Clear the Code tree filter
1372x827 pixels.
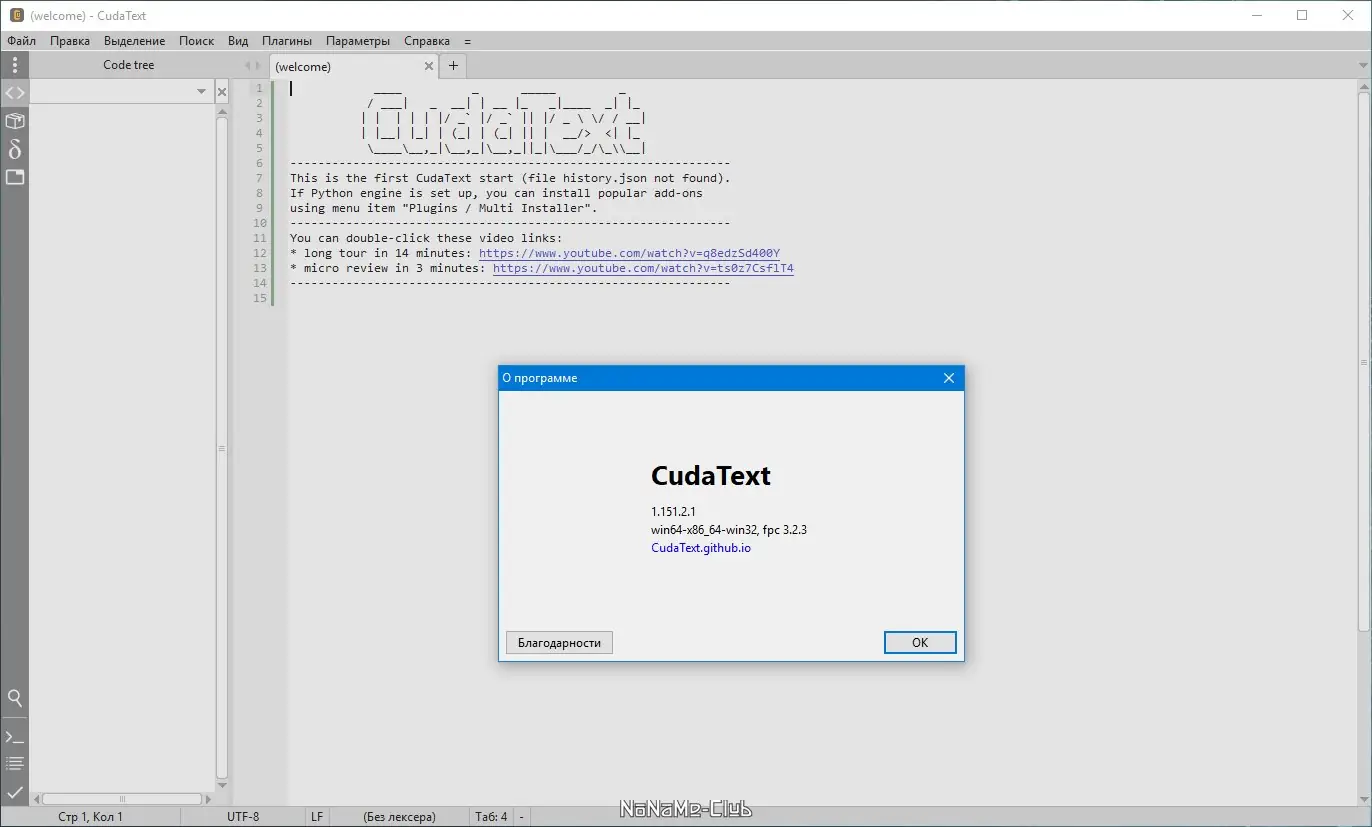[x=222, y=92]
